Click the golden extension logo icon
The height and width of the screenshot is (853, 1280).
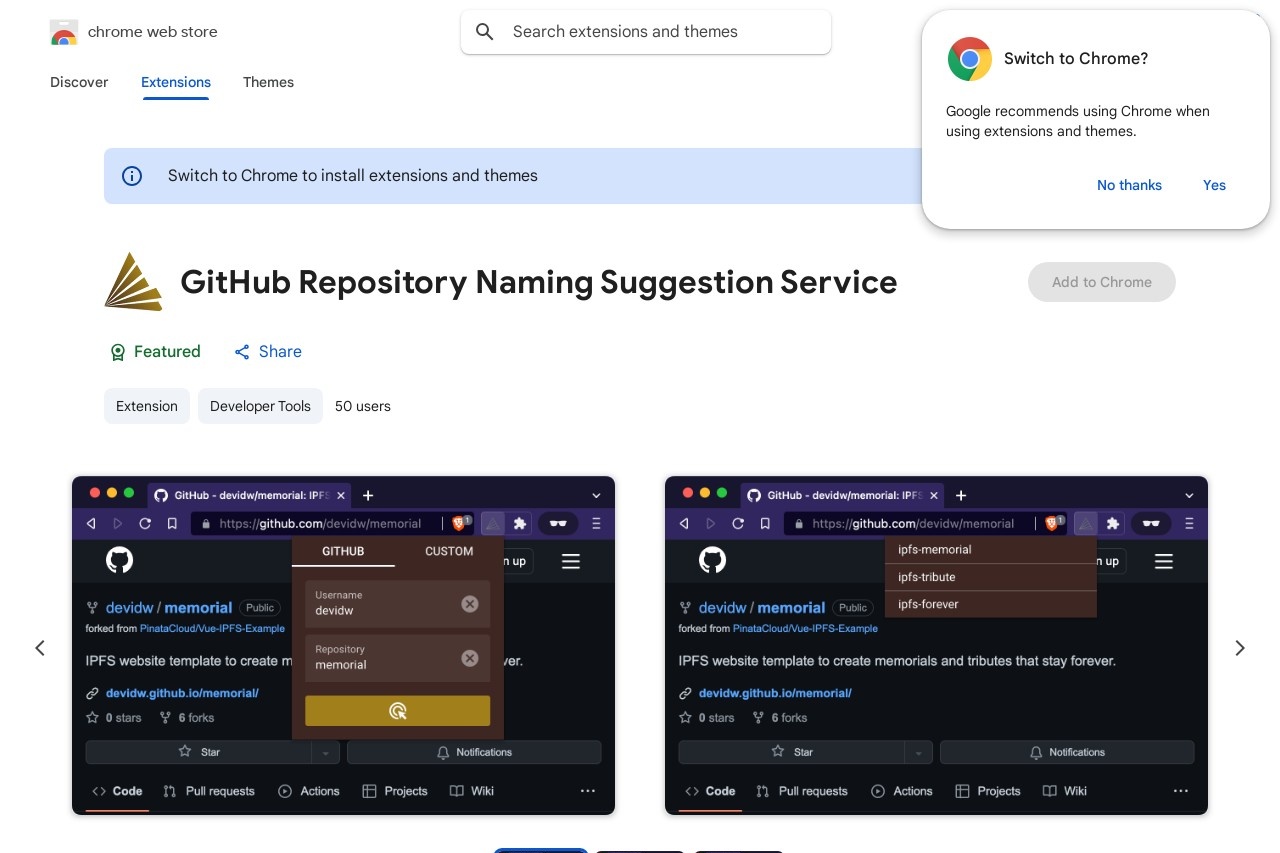click(x=134, y=282)
